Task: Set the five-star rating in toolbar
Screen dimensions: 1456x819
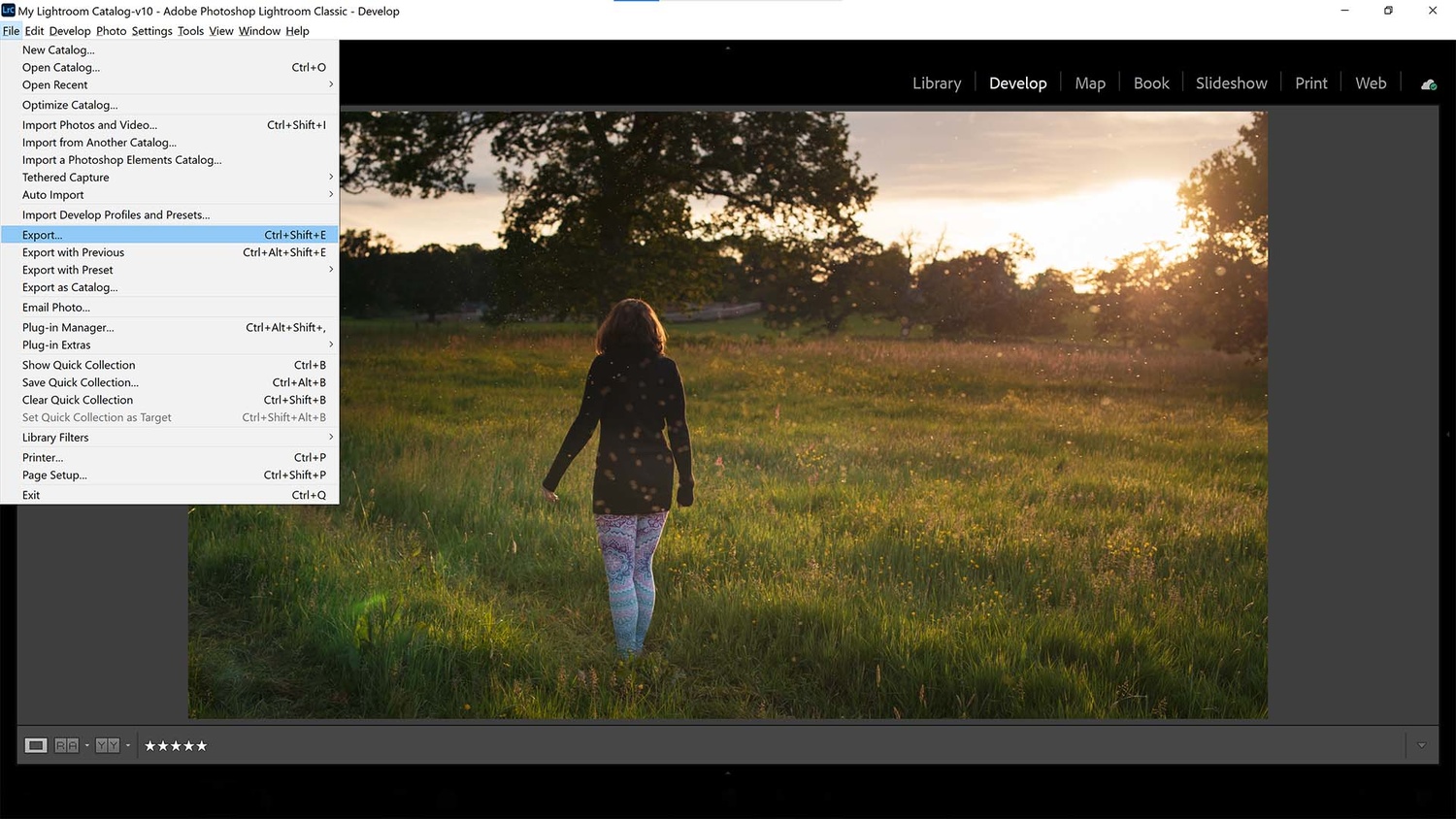Action: (176, 745)
